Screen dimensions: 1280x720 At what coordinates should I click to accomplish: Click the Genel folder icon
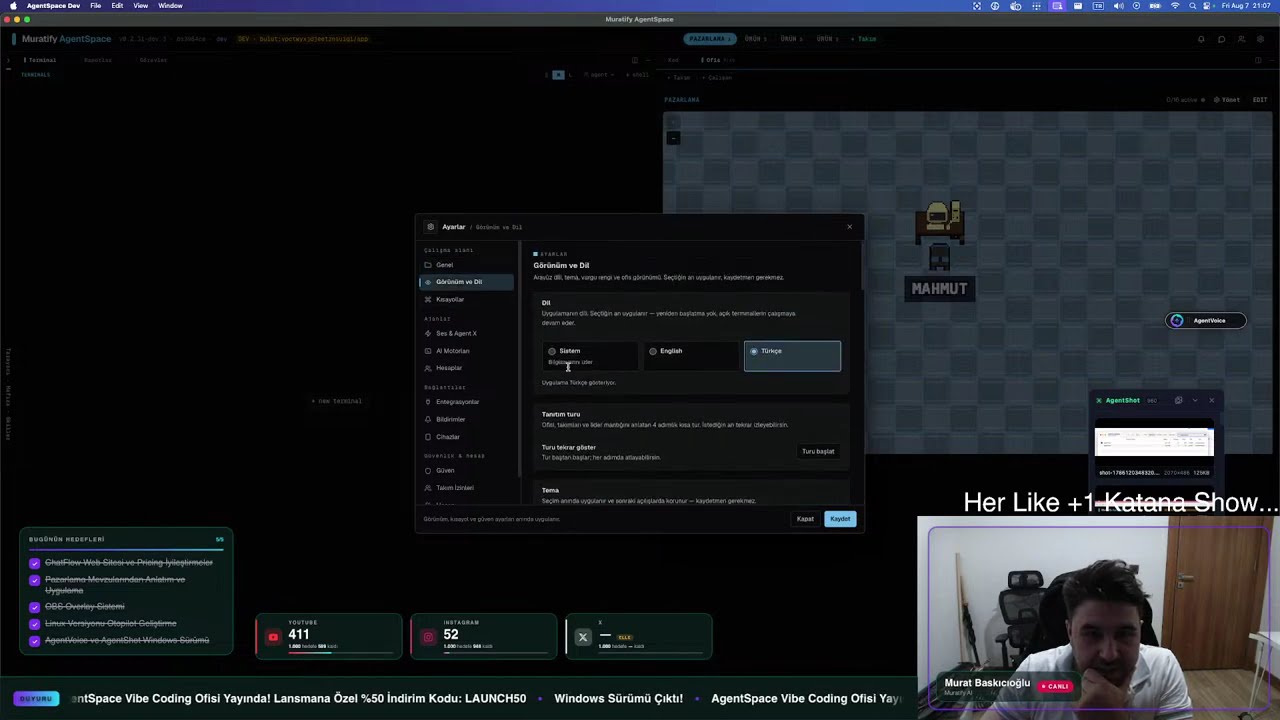[x=428, y=265]
